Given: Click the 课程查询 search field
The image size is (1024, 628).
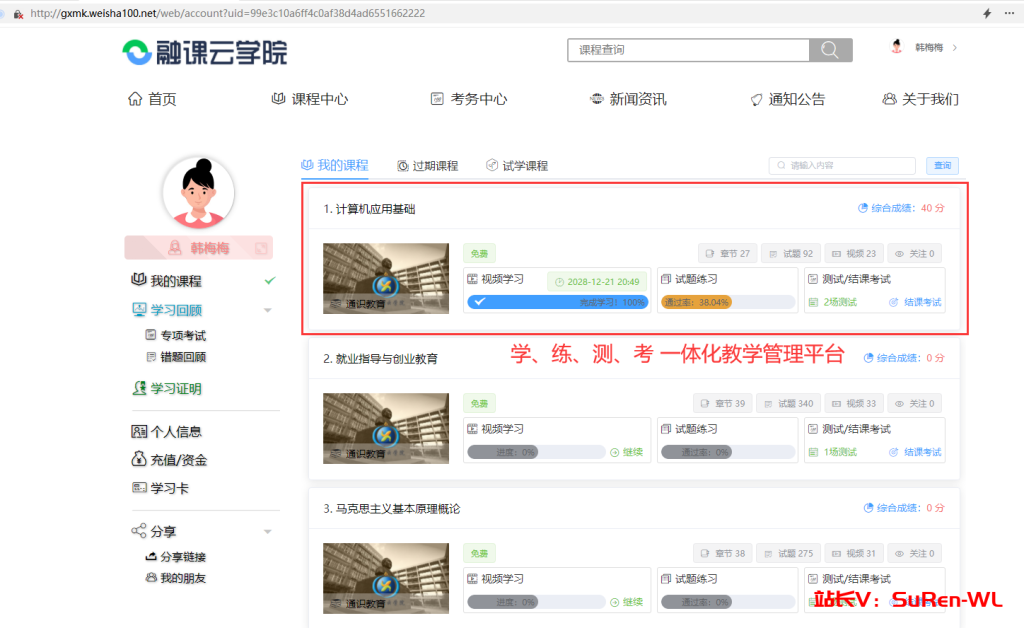Looking at the screenshot, I should tap(688, 50).
